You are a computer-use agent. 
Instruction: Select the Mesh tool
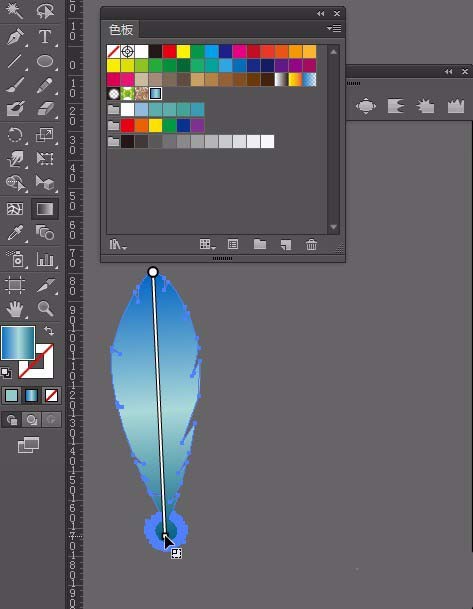(15, 209)
